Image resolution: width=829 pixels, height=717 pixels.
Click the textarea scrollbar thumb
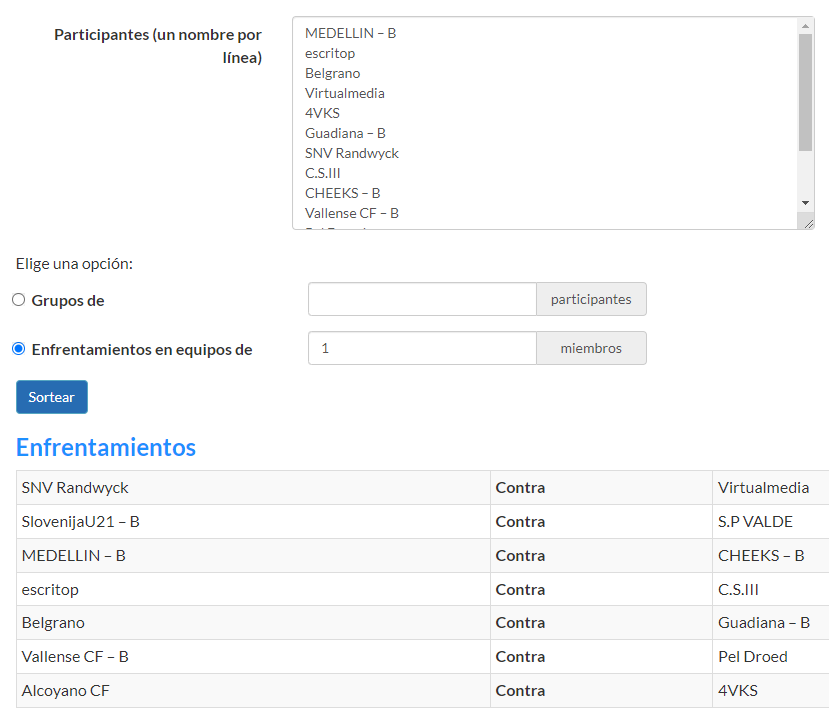806,92
